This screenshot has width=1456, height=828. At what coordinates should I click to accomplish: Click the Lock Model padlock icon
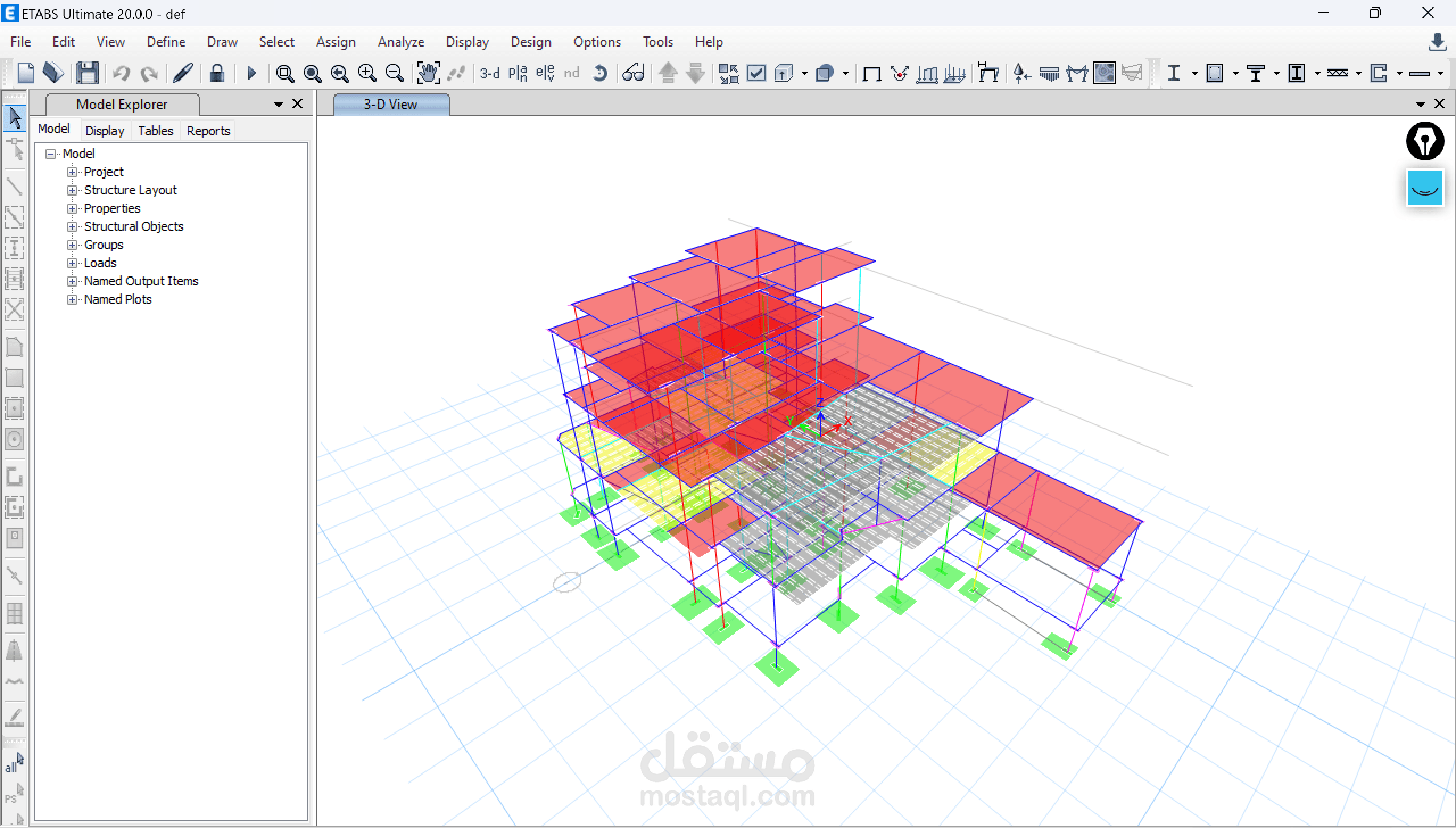click(217, 73)
